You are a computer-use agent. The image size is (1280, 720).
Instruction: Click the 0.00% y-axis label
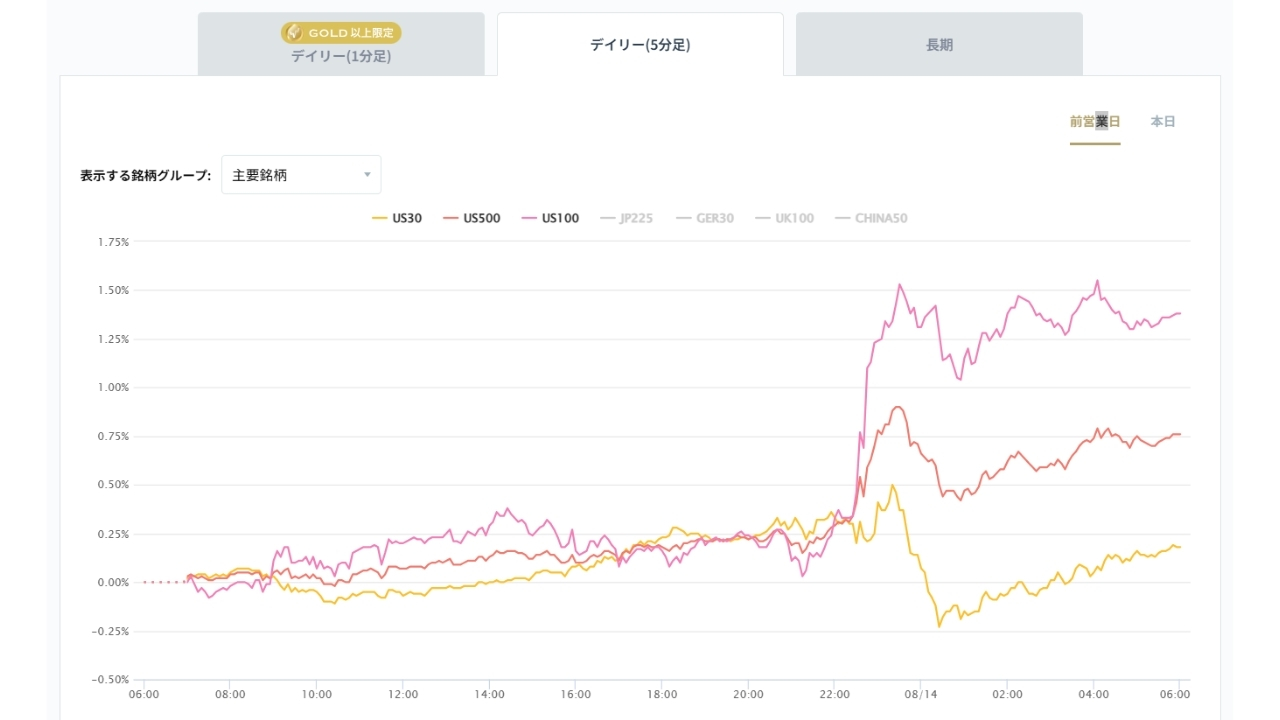click(113, 582)
